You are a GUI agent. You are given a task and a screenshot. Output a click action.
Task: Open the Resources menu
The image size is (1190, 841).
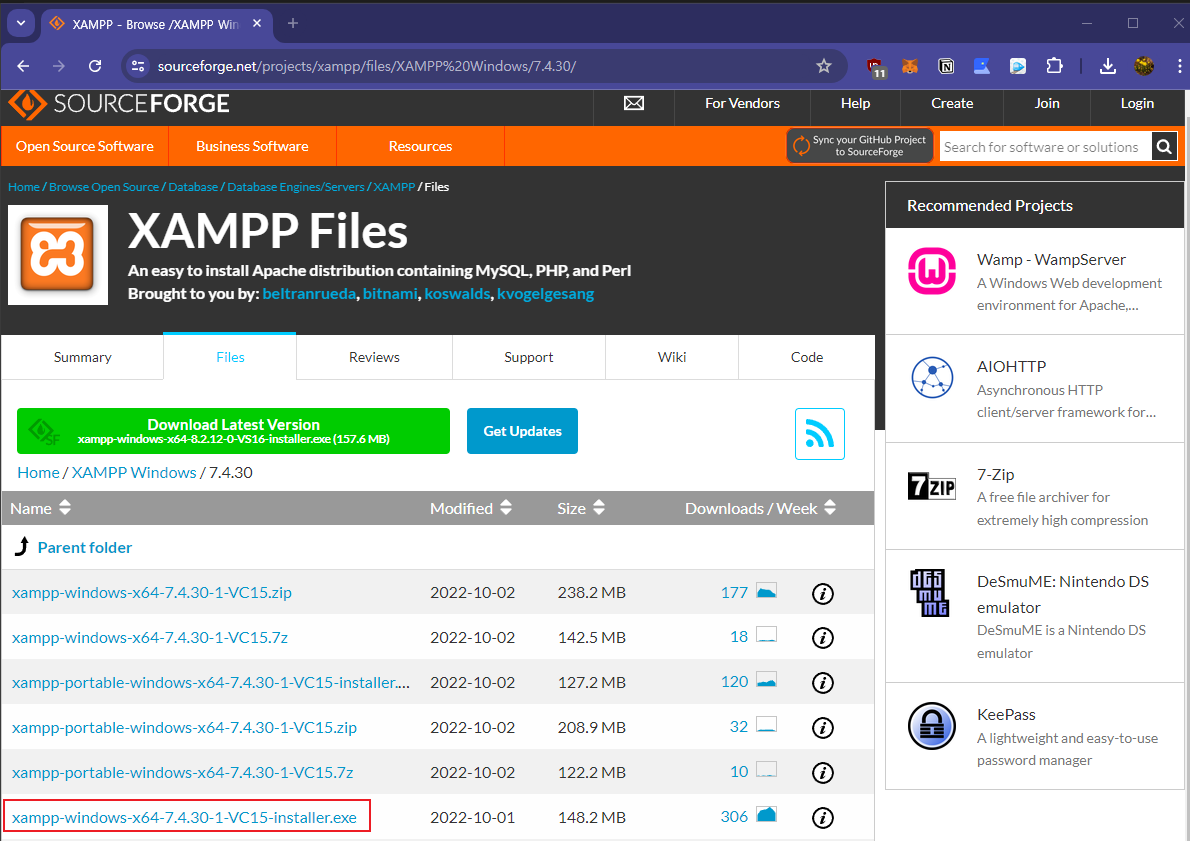tap(420, 146)
